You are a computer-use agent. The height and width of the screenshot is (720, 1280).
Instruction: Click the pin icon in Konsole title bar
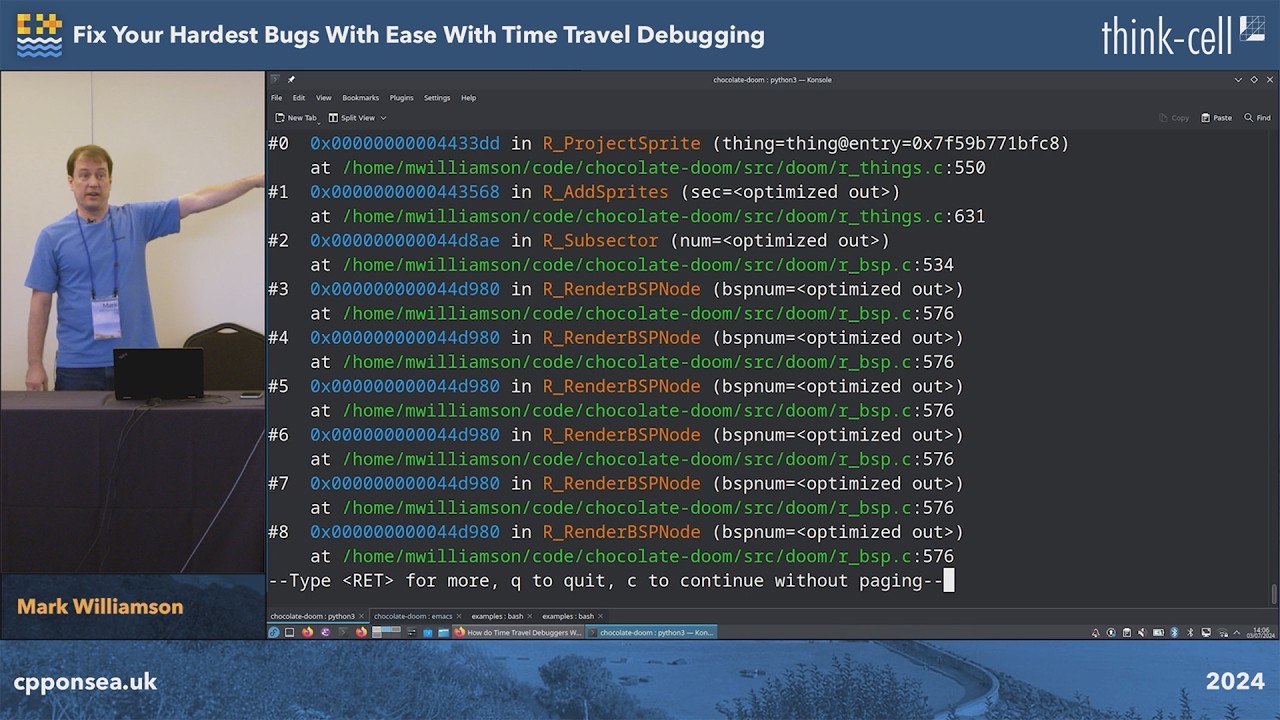pyautogui.click(x=291, y=80)
